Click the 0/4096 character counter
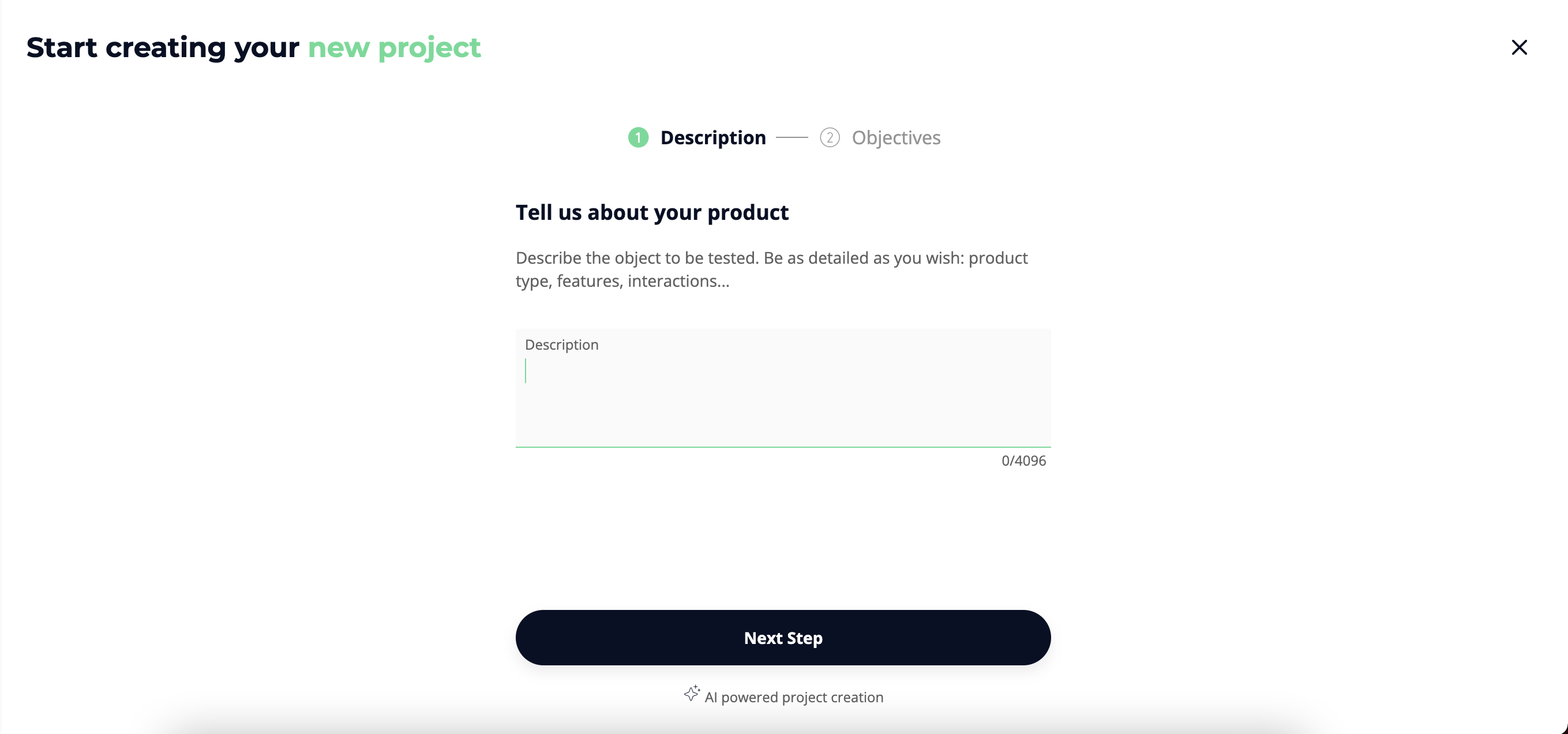Viewport: 1568px width, 734px height. pyautogui.click(x=1023, y=460)
